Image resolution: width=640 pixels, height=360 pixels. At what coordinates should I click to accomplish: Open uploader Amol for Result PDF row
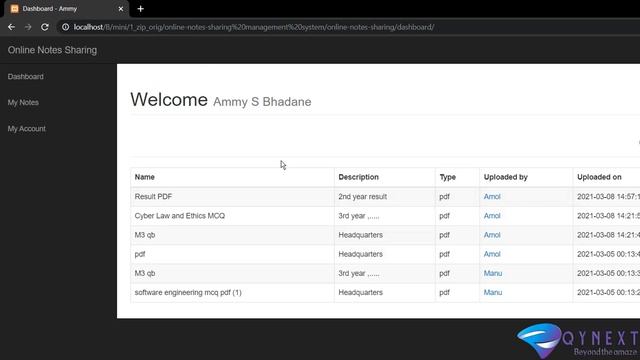click(x=492, y=197)
